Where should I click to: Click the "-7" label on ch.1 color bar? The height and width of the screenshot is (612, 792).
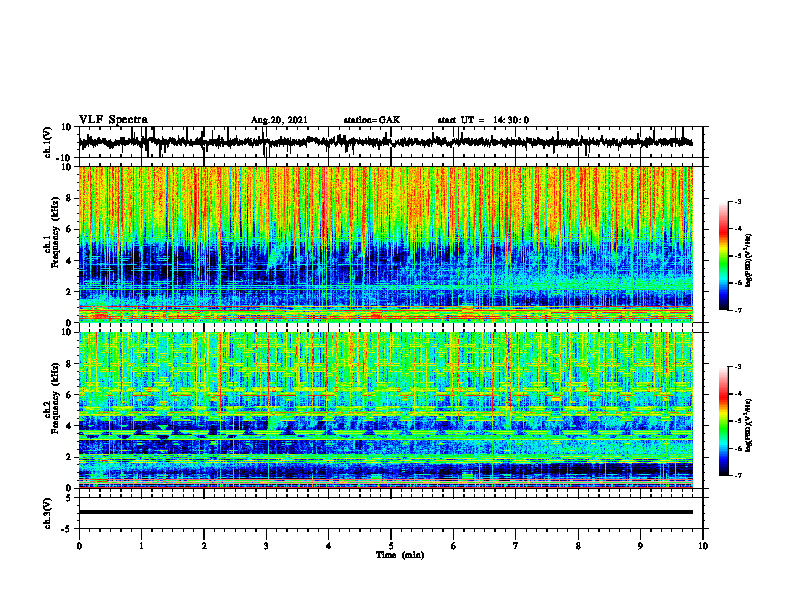click(x=738, y=310)
